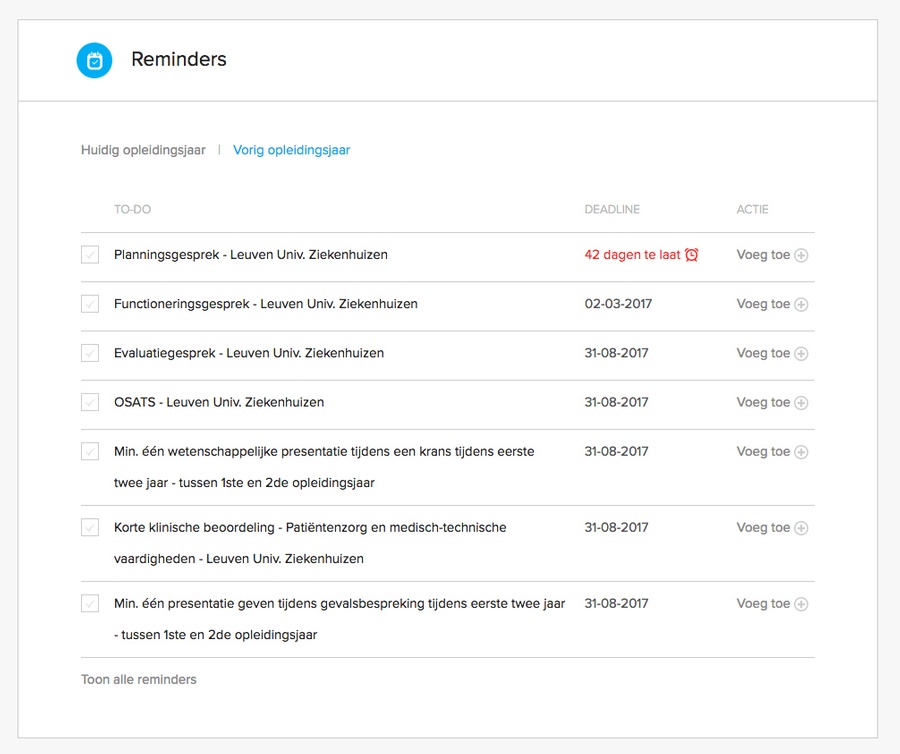Click plus icon for Korte klinische beoordeling
This screenshot has width=900, height=754.
point(801,528)
